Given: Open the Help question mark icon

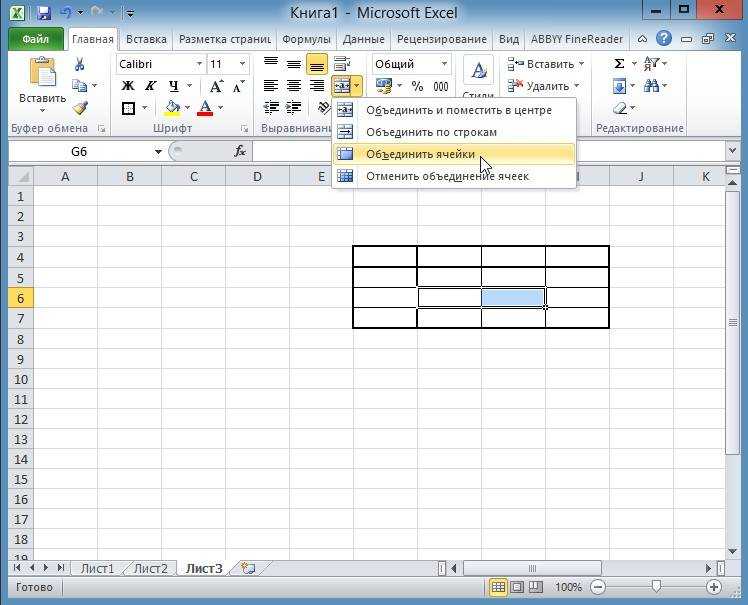Looking at the screenshot, I should [x=664, y=38].
